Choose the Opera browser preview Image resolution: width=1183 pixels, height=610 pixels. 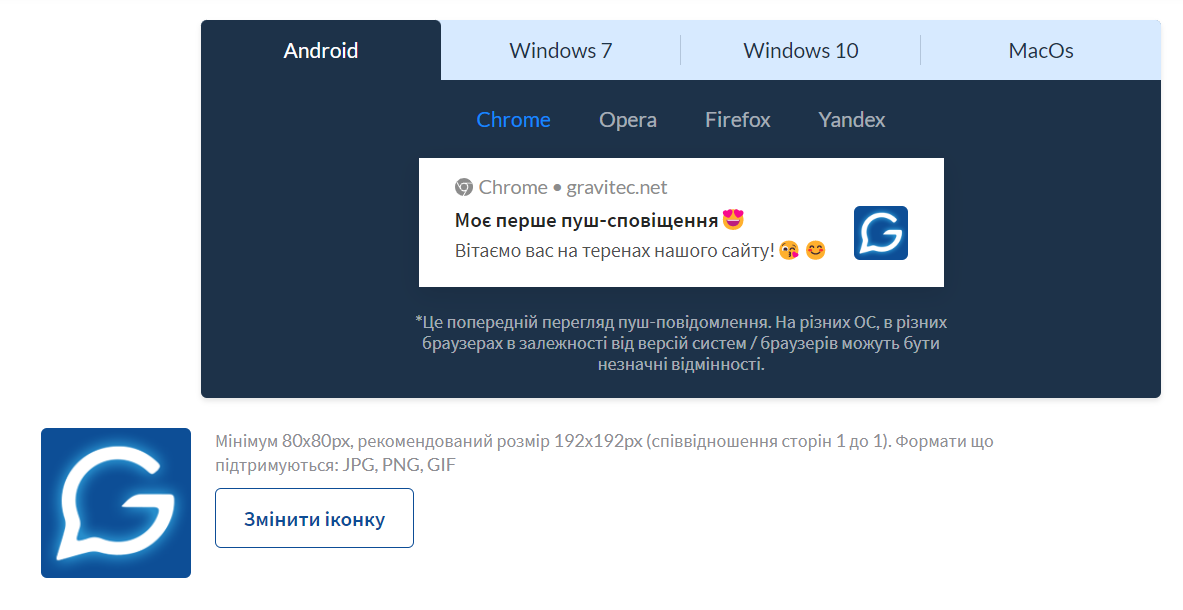pyautogui.click(x=628, y=120)
